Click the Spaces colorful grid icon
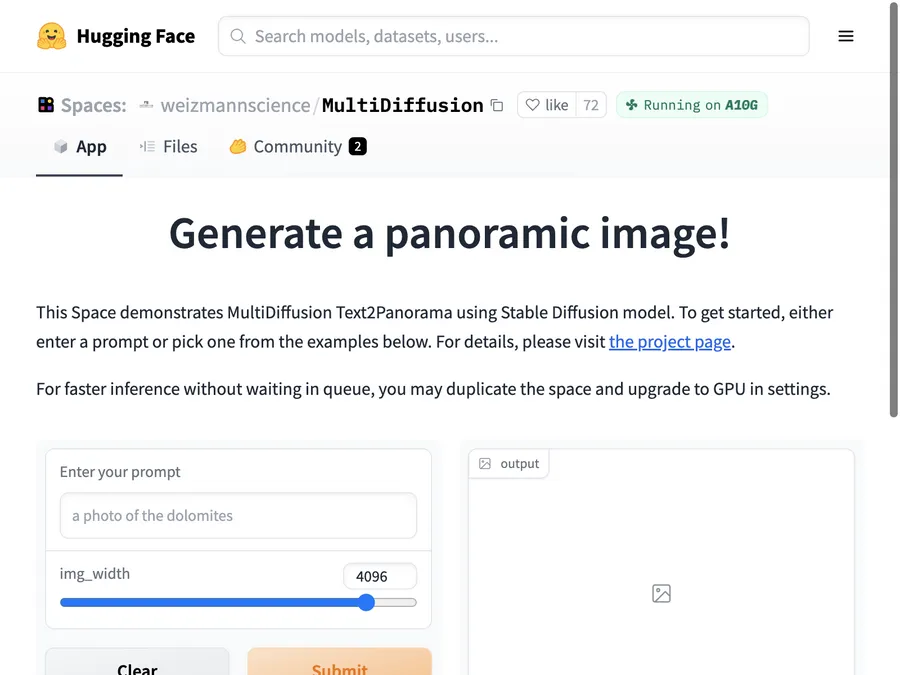The height and width of the screenshot is (675, 900). pos(46,105)
